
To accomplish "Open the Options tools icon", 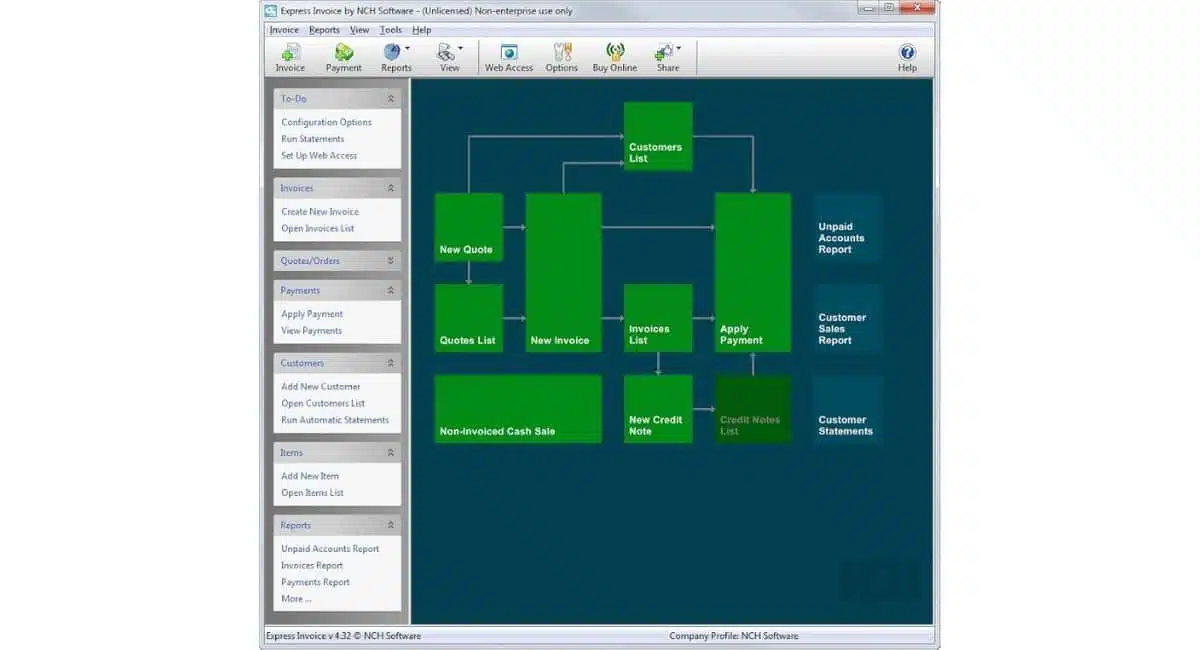I will tap(561, 53).
